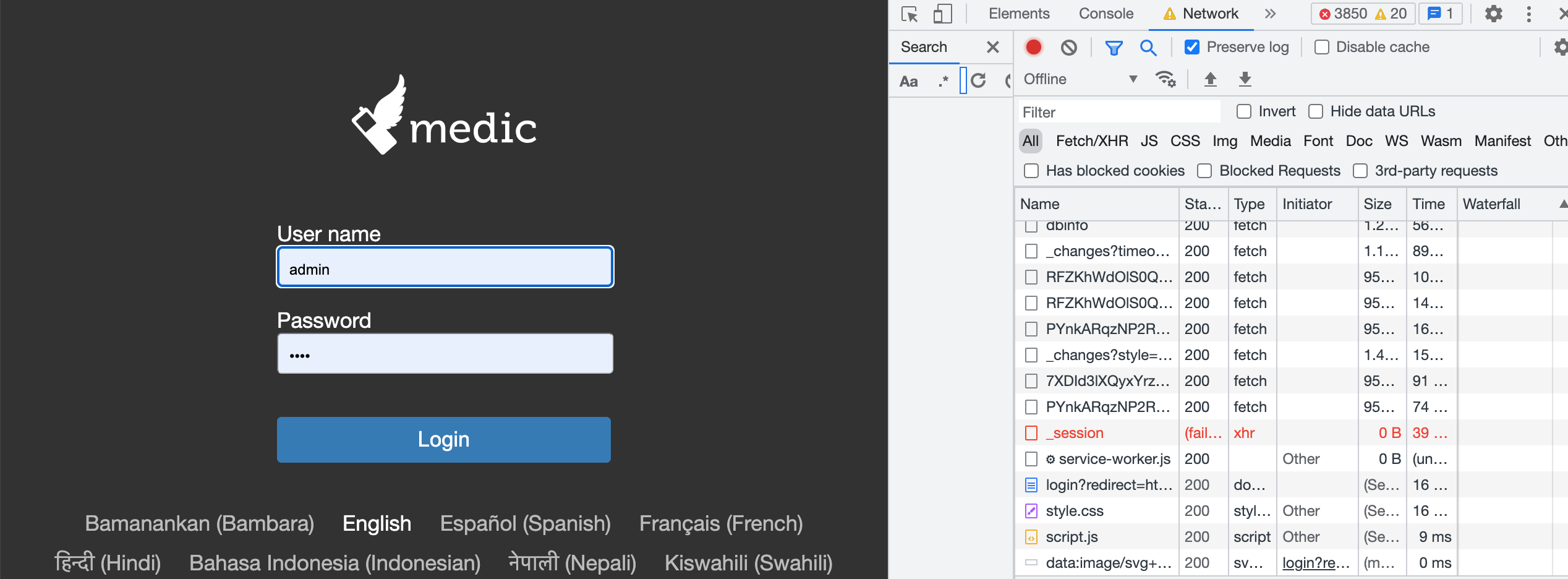The height and width of the screenshot is (579, 1568).
Task: Expand more DevTools tabs chevron
Action: click(1270, 14)
